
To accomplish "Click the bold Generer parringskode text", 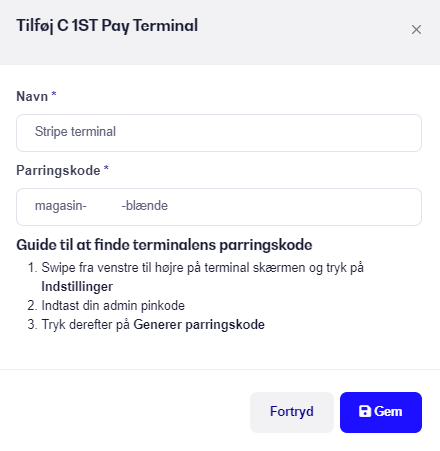I will point(199,325).
